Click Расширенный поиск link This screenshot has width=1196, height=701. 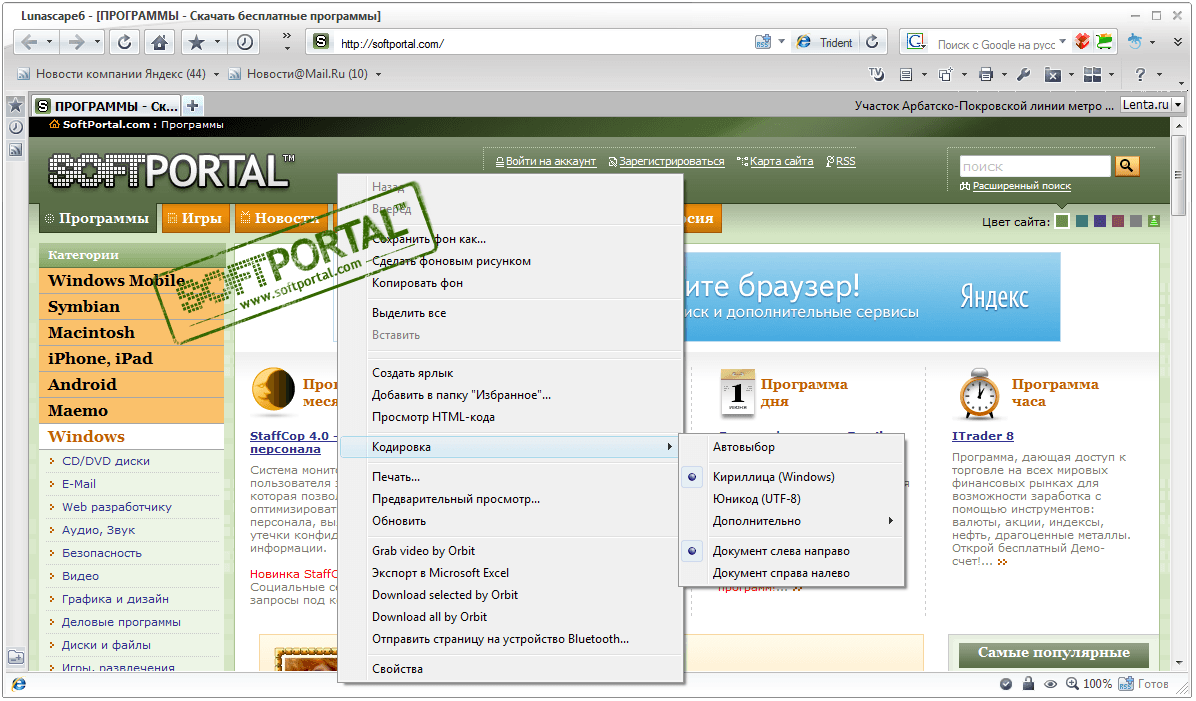[x=1021, y=185]
